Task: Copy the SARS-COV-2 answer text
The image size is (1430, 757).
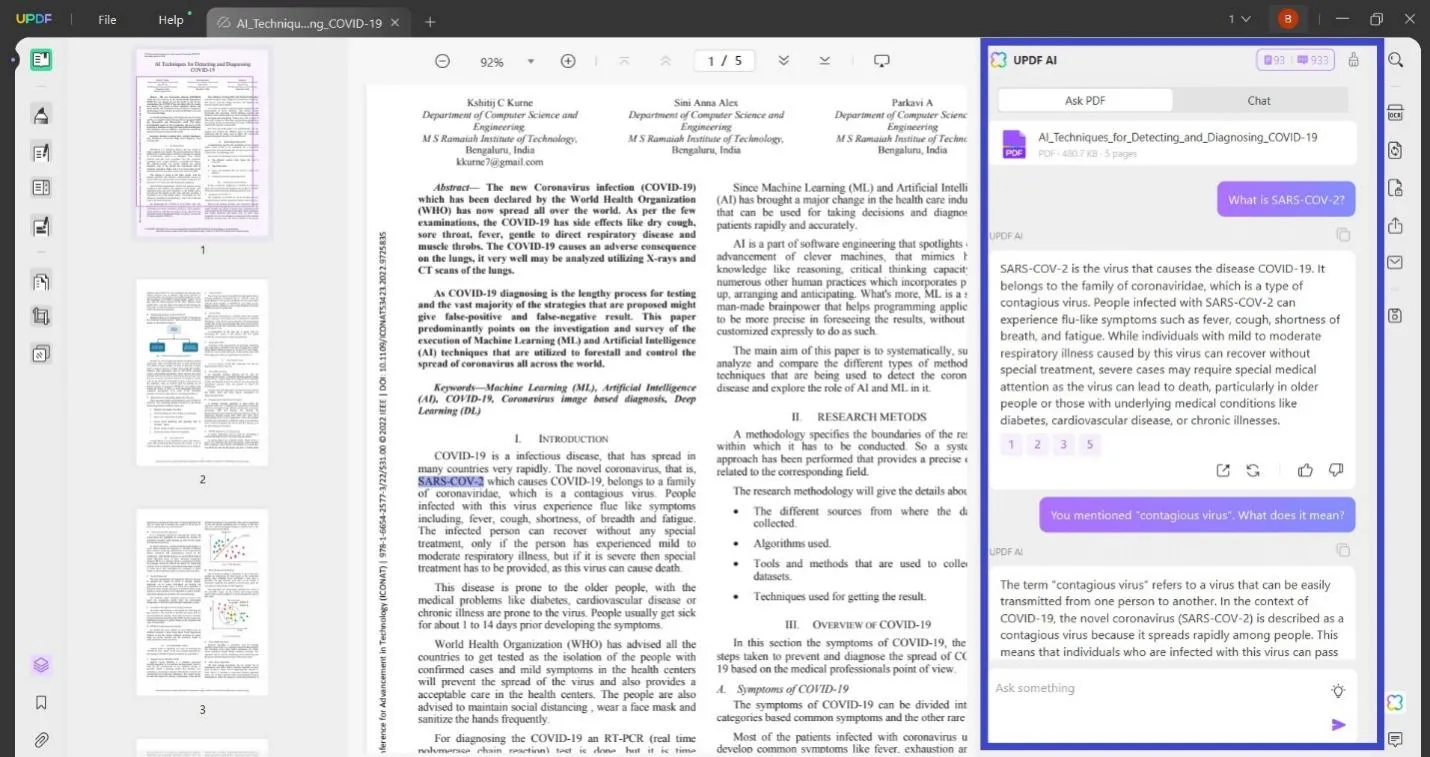Action: click(x=1343, y=235)
